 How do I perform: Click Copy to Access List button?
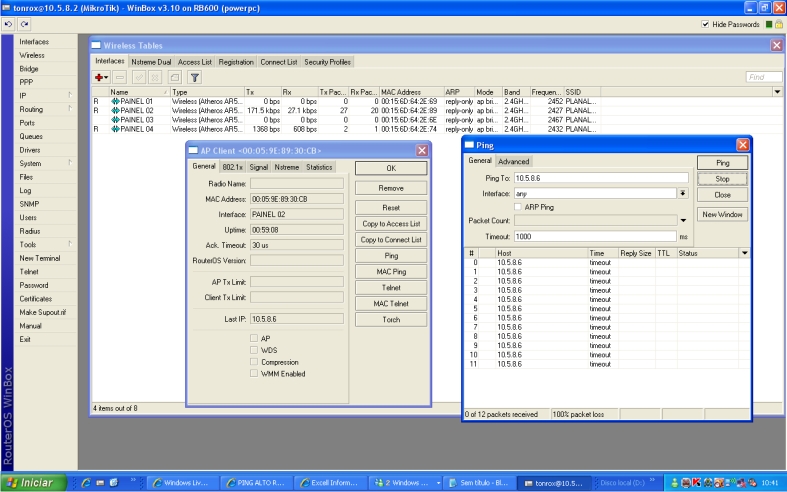(x=391, y=224)
